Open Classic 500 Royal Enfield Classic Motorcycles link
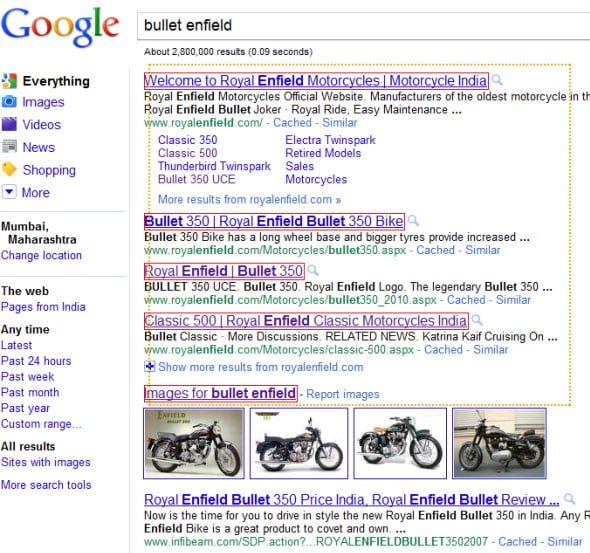 coord(306,321)
